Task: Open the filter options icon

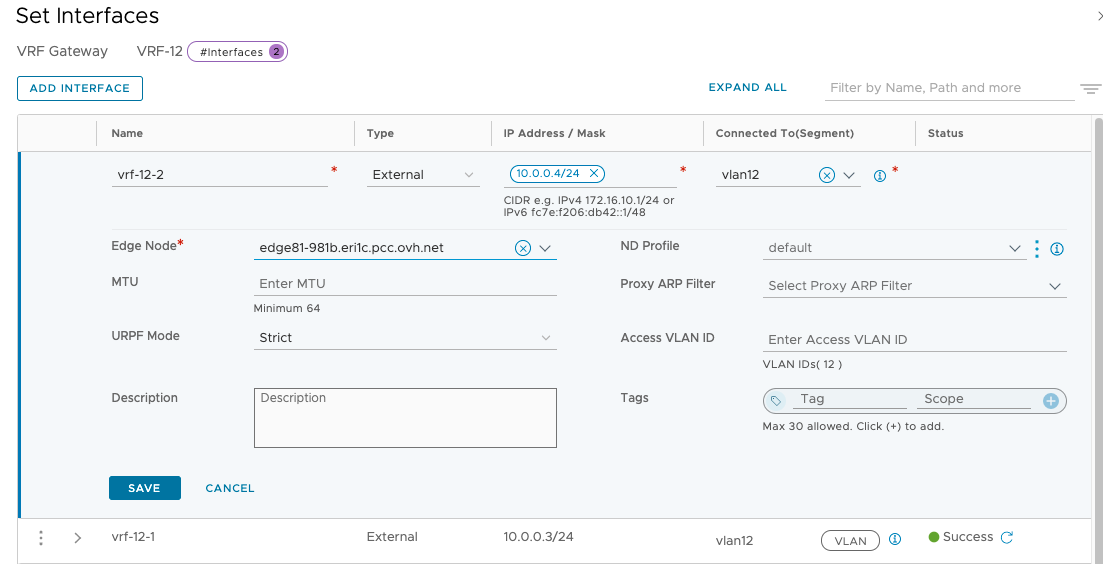Action: pyautogui.click(x=1090, y=89)
